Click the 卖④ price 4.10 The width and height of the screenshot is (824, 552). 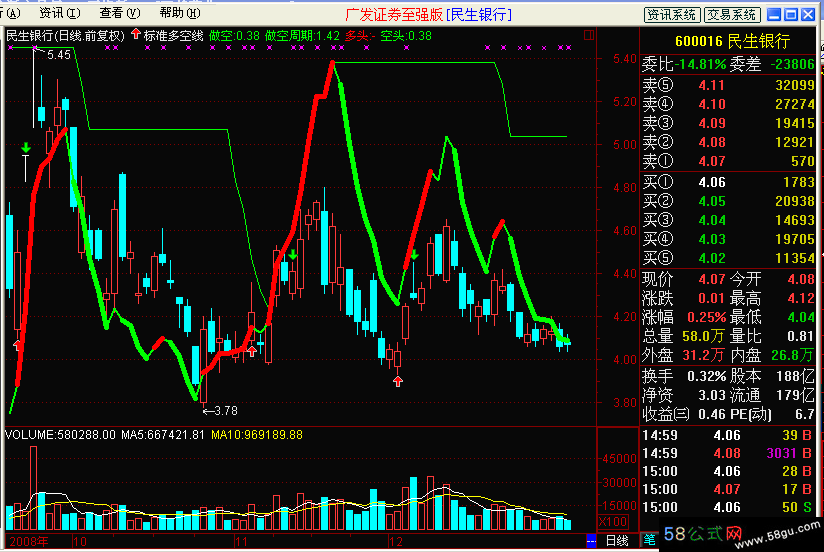pos(712,104)
